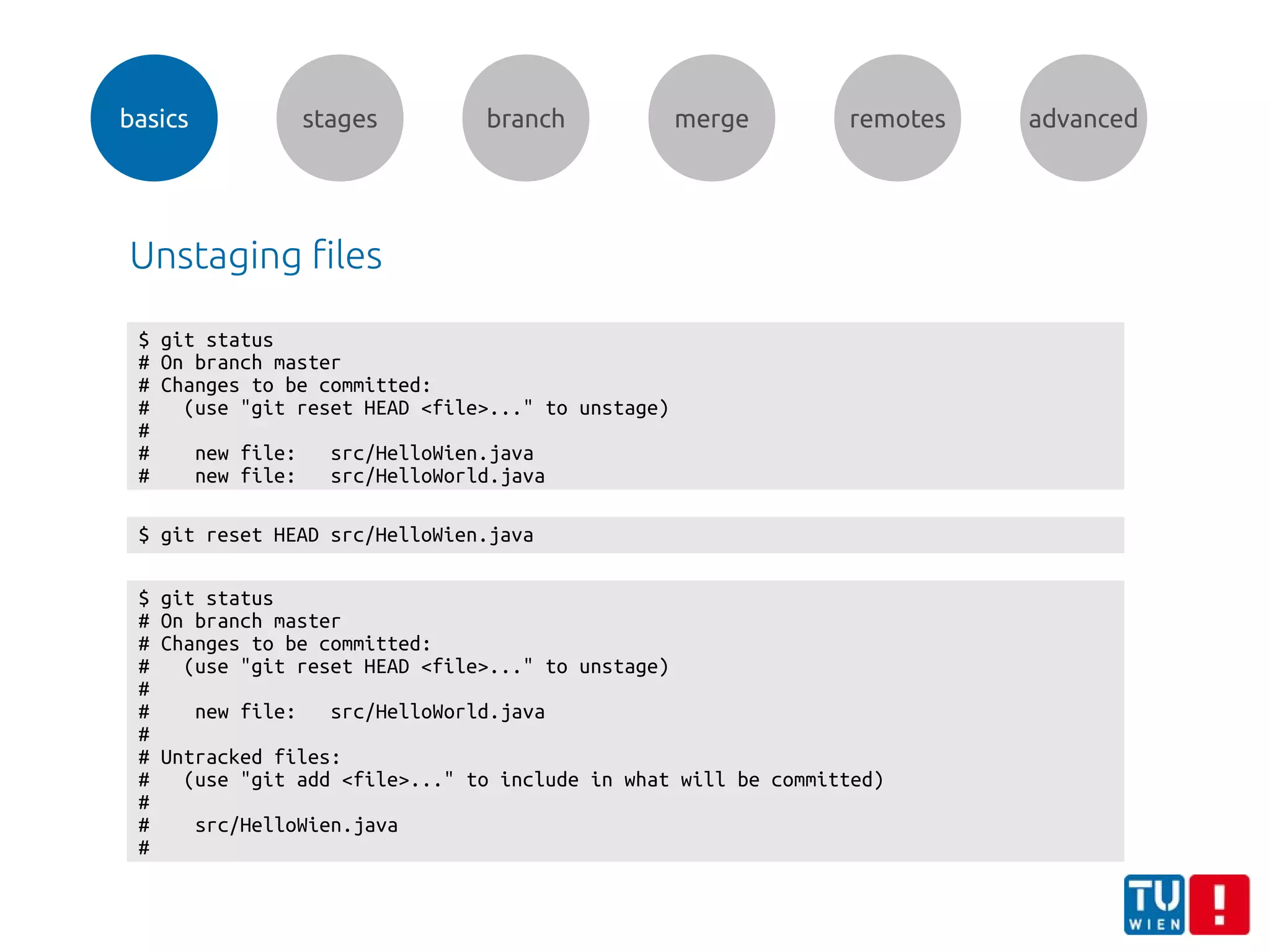The width and height of the screenshot is (1270, 952).
Task: Go to the merge circle
Action: (712, 118)
